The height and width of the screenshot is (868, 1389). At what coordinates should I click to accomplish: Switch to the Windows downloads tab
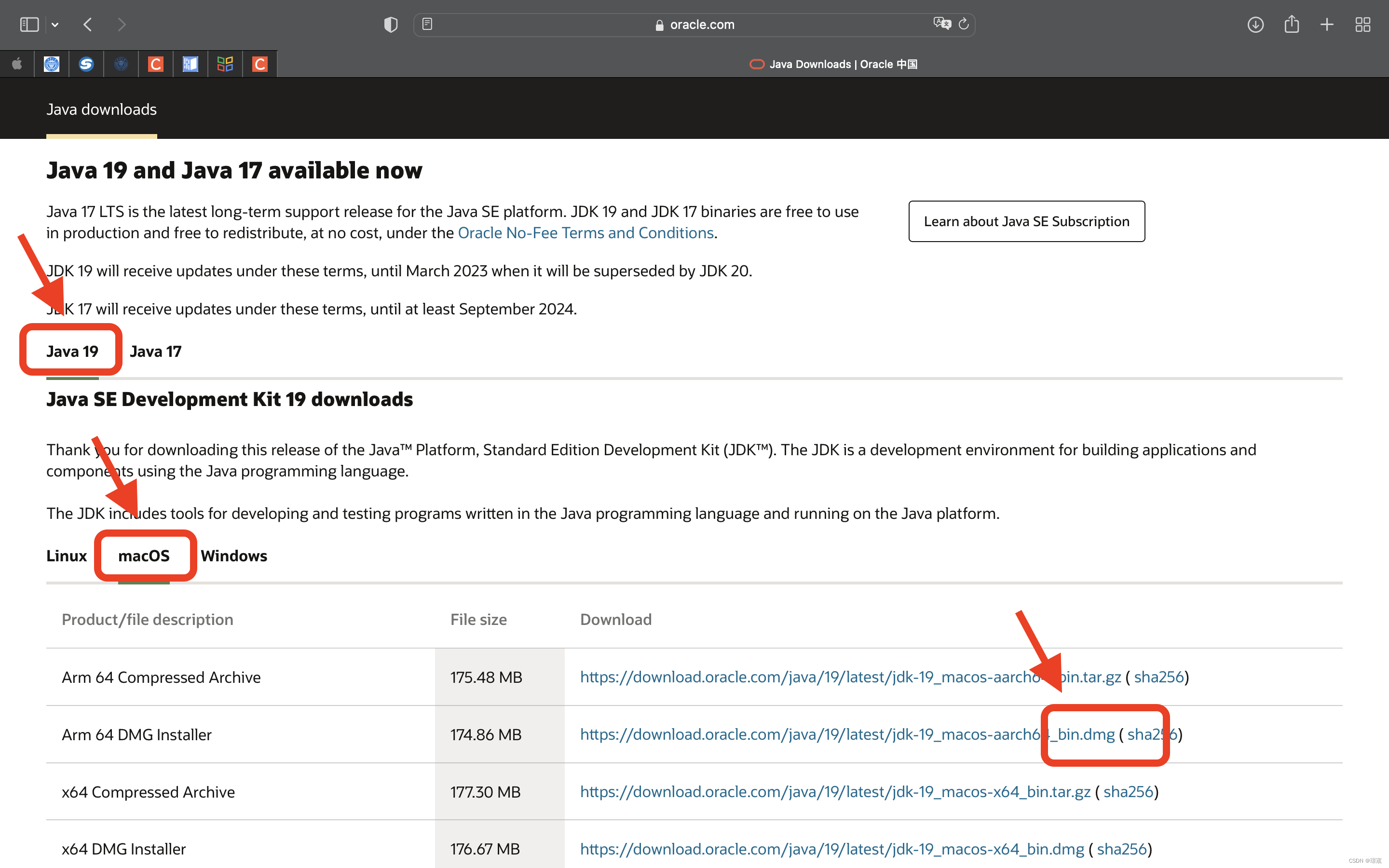pyautogui.click(x=233, y=556)
